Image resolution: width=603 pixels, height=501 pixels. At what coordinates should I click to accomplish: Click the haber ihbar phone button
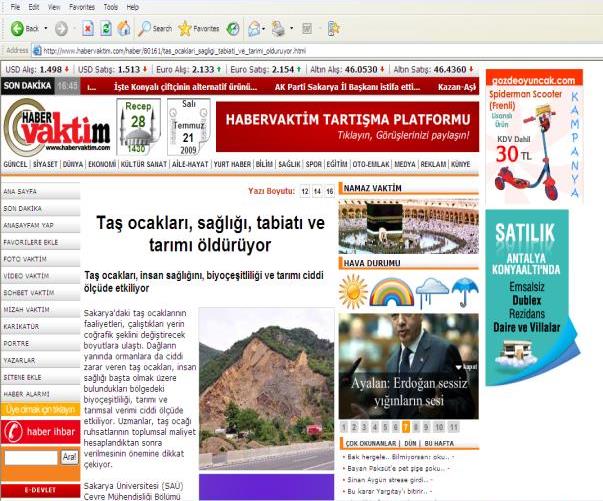click(40, 432)
